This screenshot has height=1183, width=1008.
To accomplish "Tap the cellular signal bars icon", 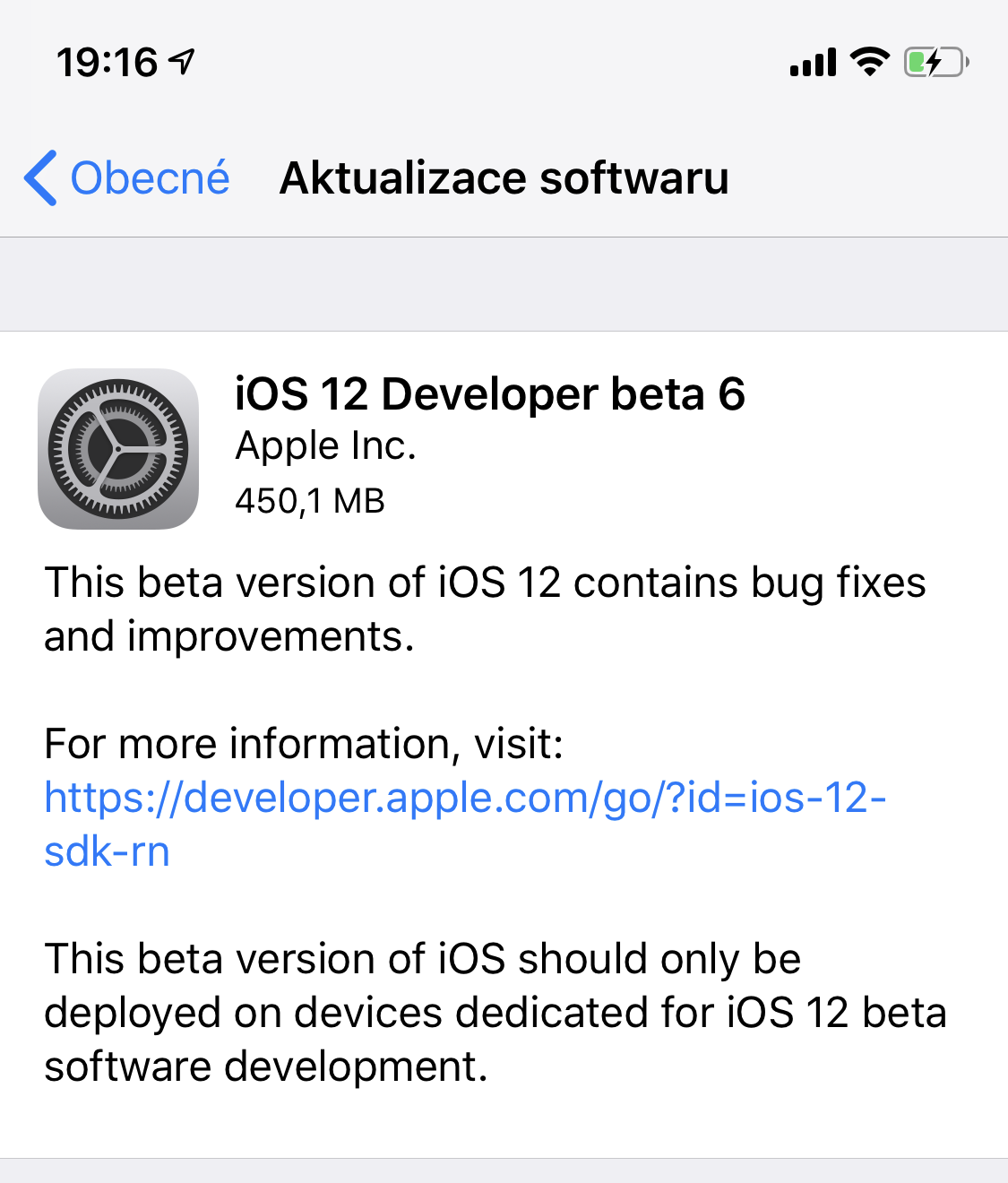I will pyautogui.click(x=813, y=63).
